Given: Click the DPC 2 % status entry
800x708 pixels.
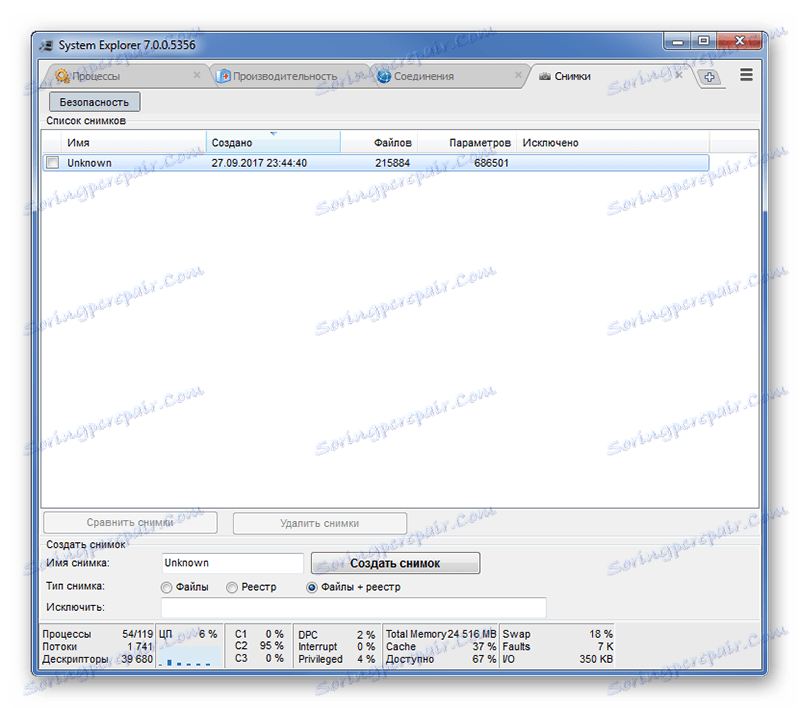Looking at the screenshot, I should pos(337,635).
